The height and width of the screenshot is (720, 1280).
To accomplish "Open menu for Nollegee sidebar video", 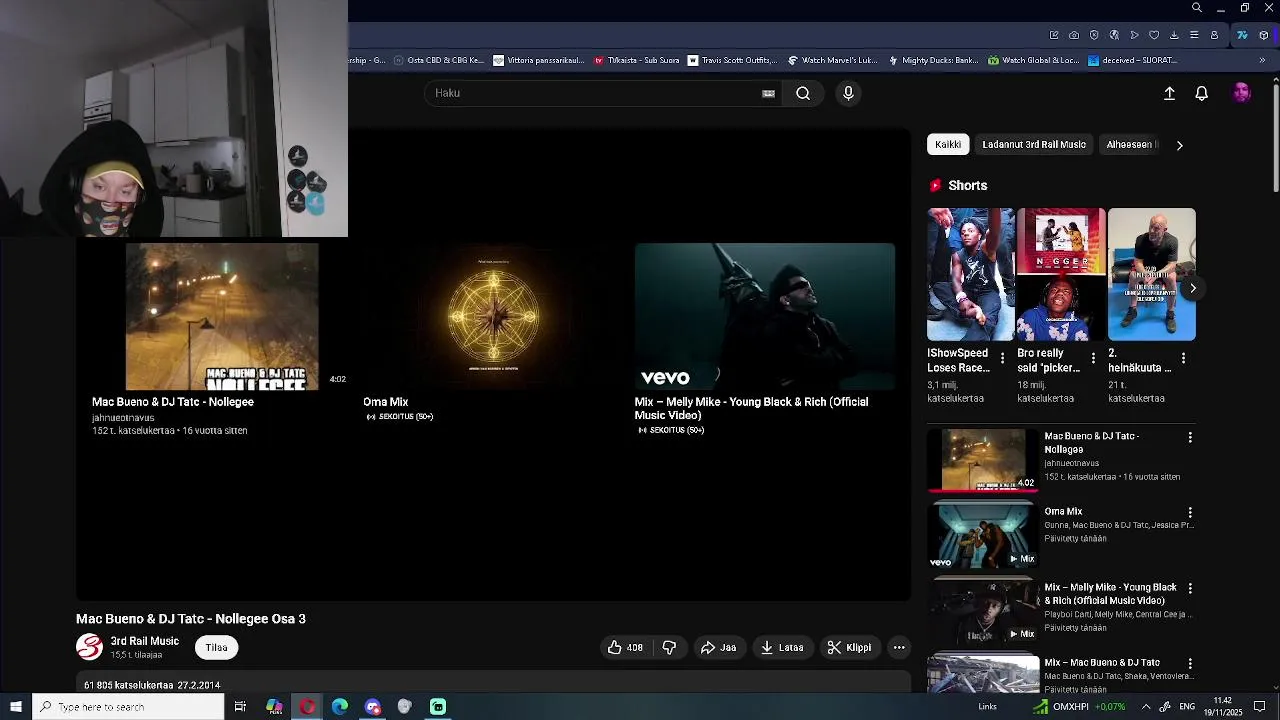I will (1190, 437).
